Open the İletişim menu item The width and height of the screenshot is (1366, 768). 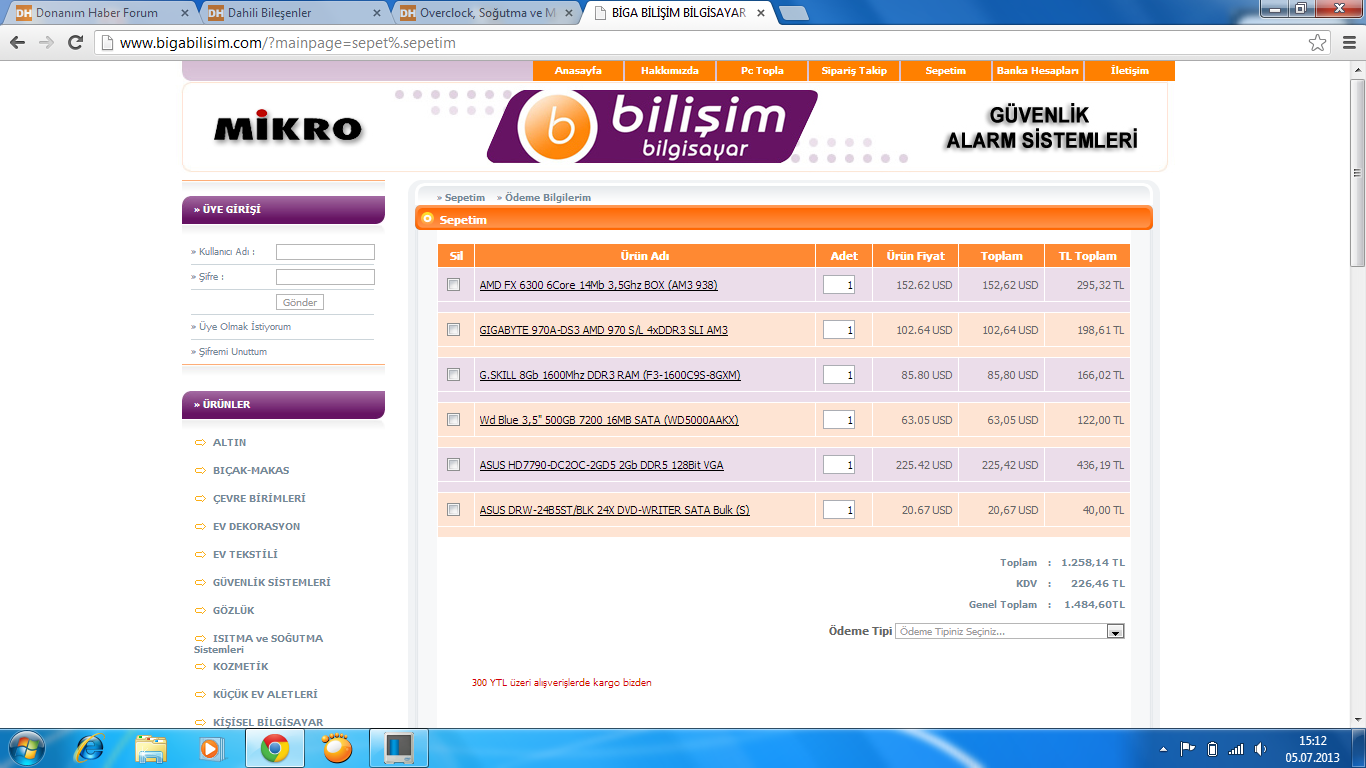coord(1130,71)
